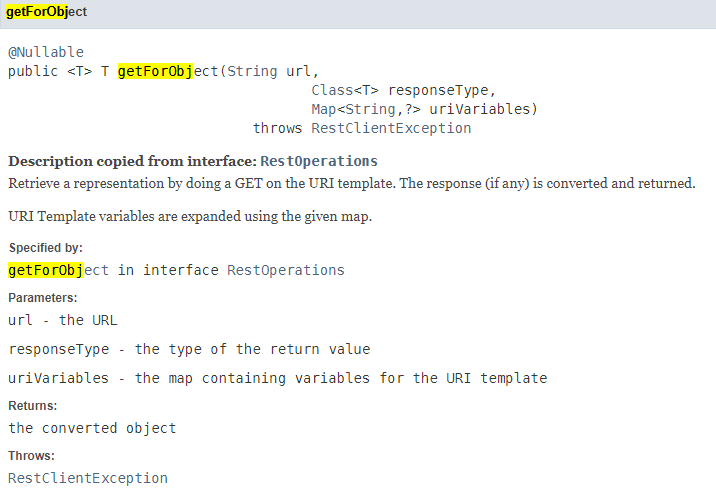Viewport: 716px width, 494px height.
Task: Click the 'Returns:' label
Action: (x=33, y=406)
